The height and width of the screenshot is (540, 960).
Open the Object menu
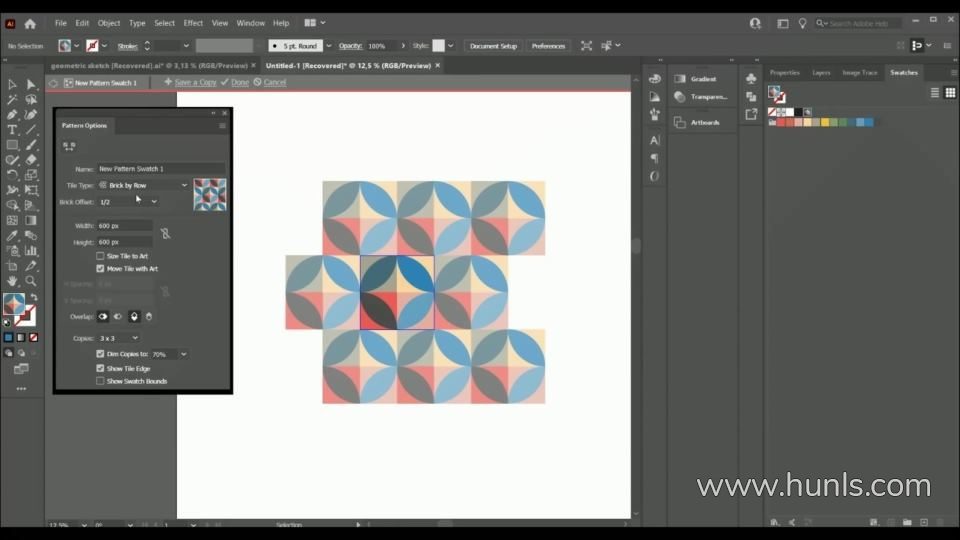(109, 23)
